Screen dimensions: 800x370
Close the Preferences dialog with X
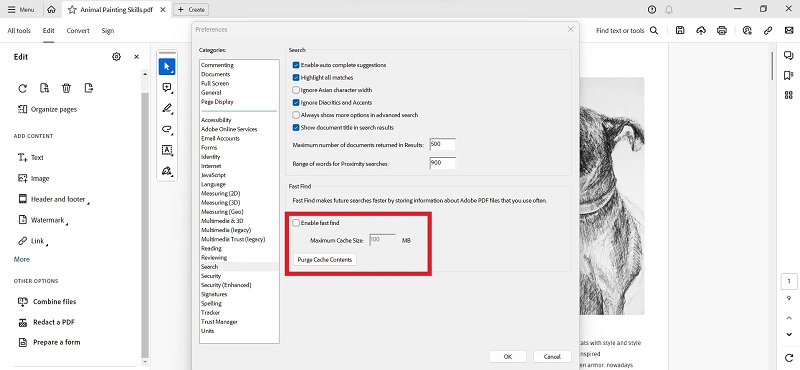point(570,30)
